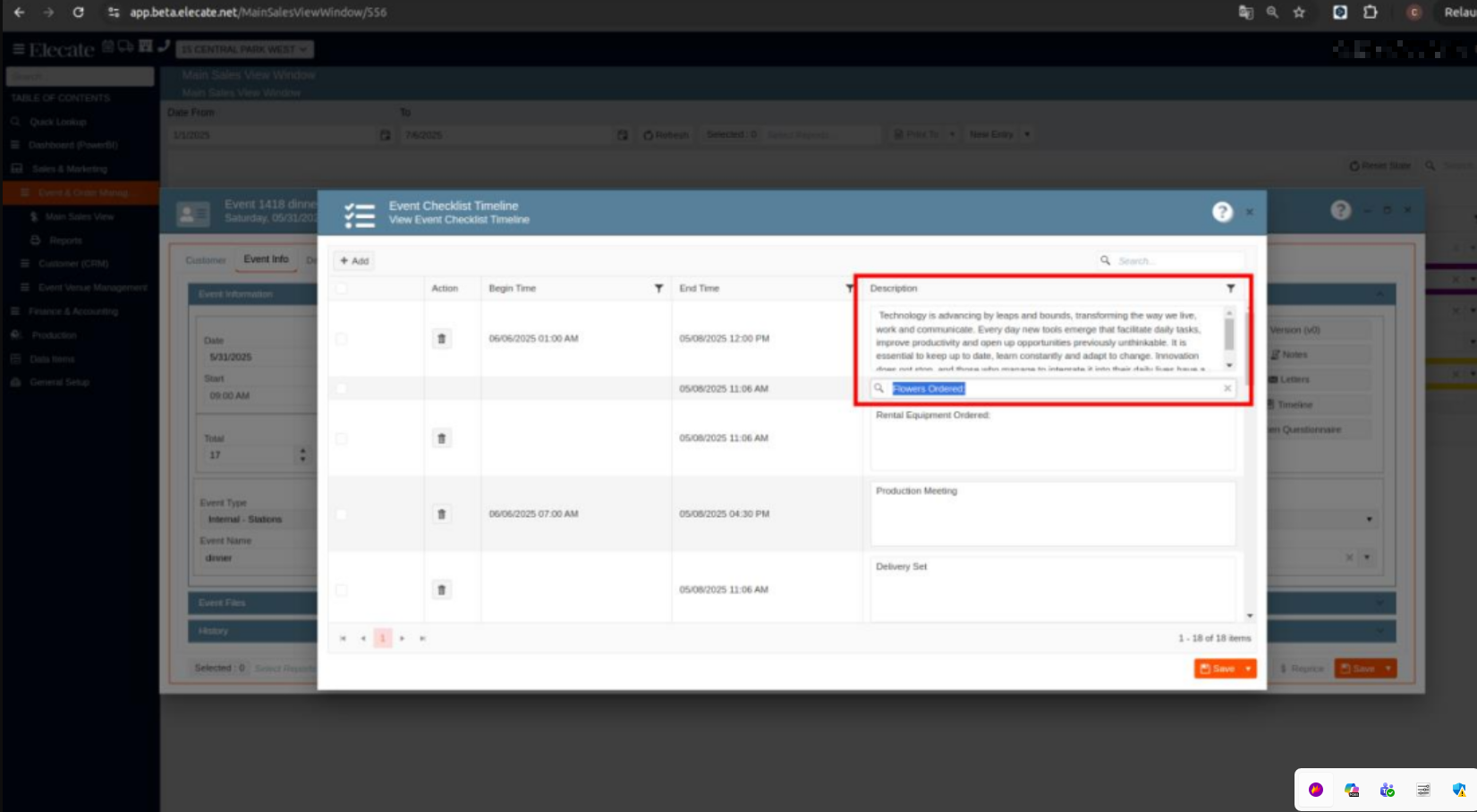The height and width of the screenshot is (812, 1477).
Task: Delete the Production Meeting checklist row
Action: click(441, 514)
